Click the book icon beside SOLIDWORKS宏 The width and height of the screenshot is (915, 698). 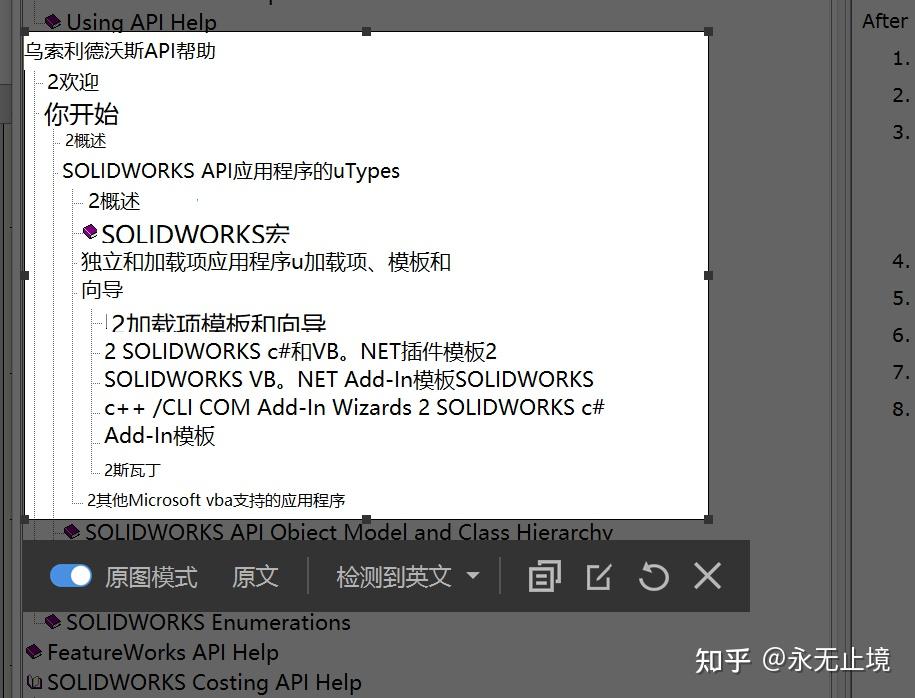point(91,231)
